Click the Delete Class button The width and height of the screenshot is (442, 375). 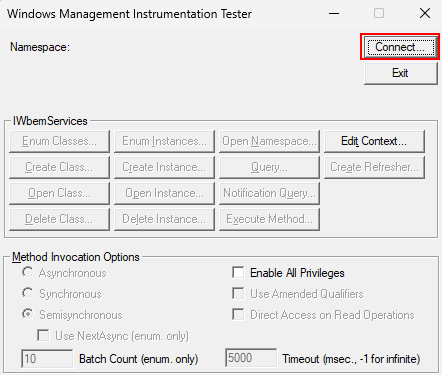click(x=59, y=219)
